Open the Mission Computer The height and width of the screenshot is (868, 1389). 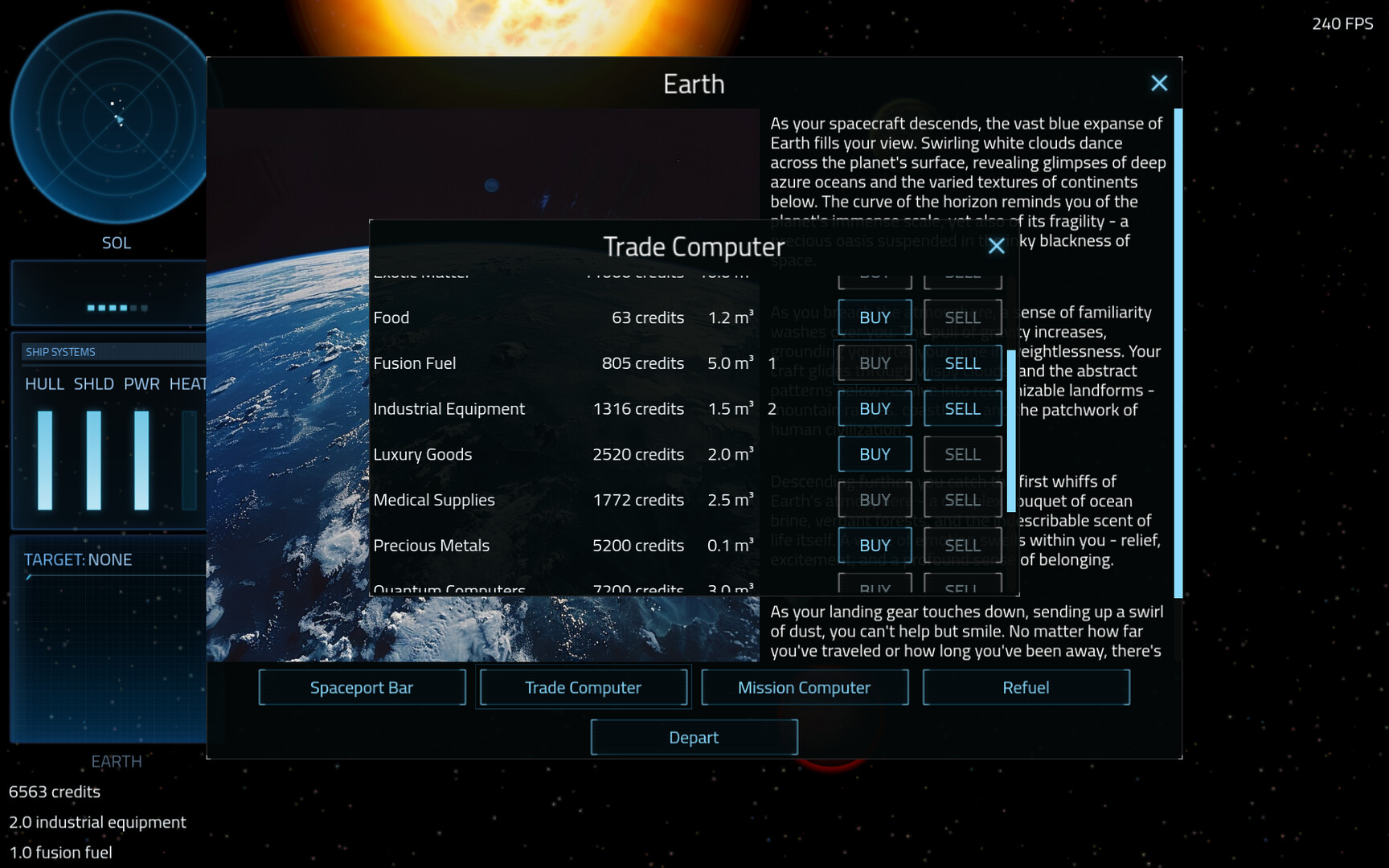click(803, 687)
